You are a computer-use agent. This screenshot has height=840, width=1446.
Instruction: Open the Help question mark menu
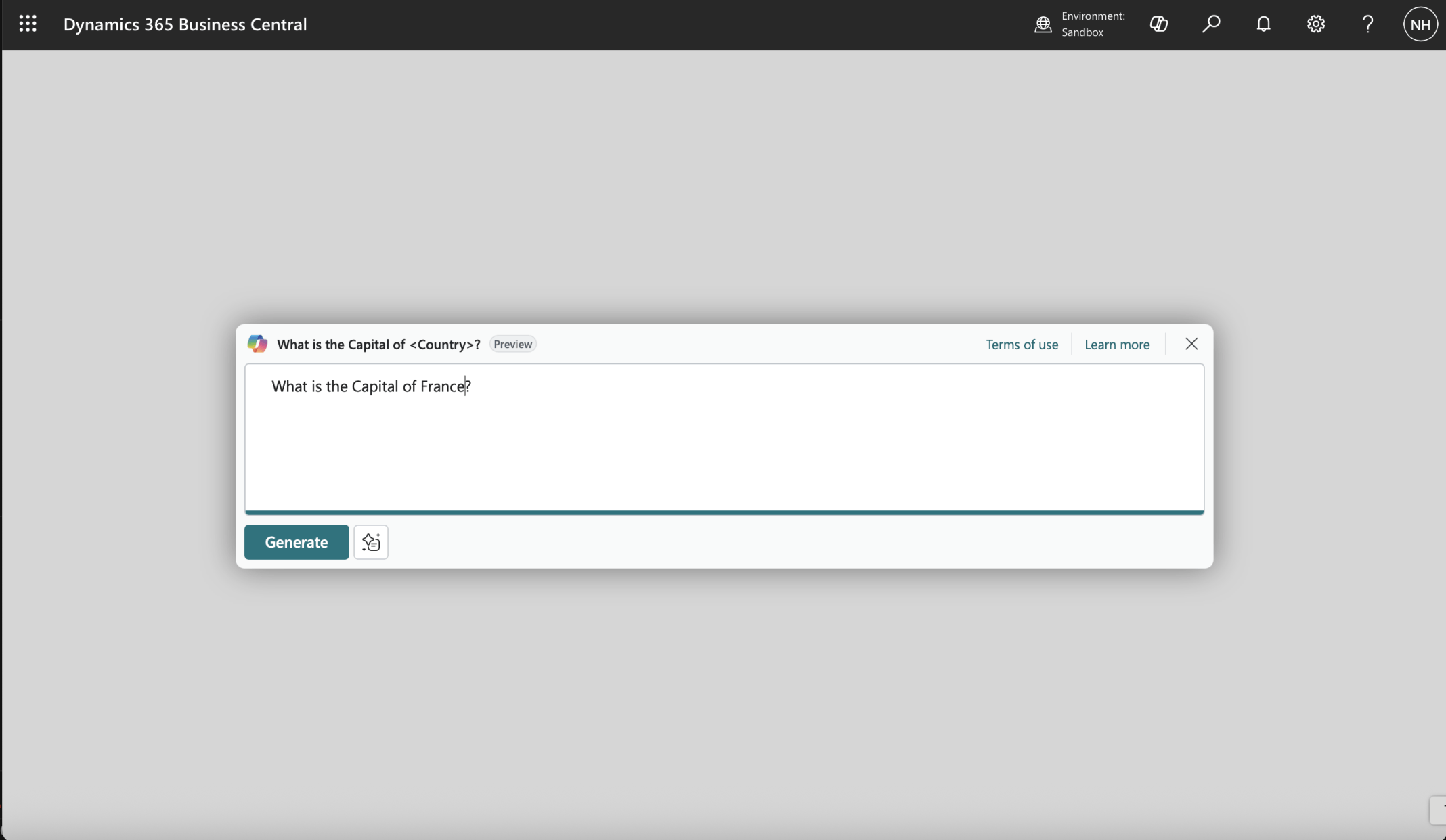click(x=1367, y=24)
